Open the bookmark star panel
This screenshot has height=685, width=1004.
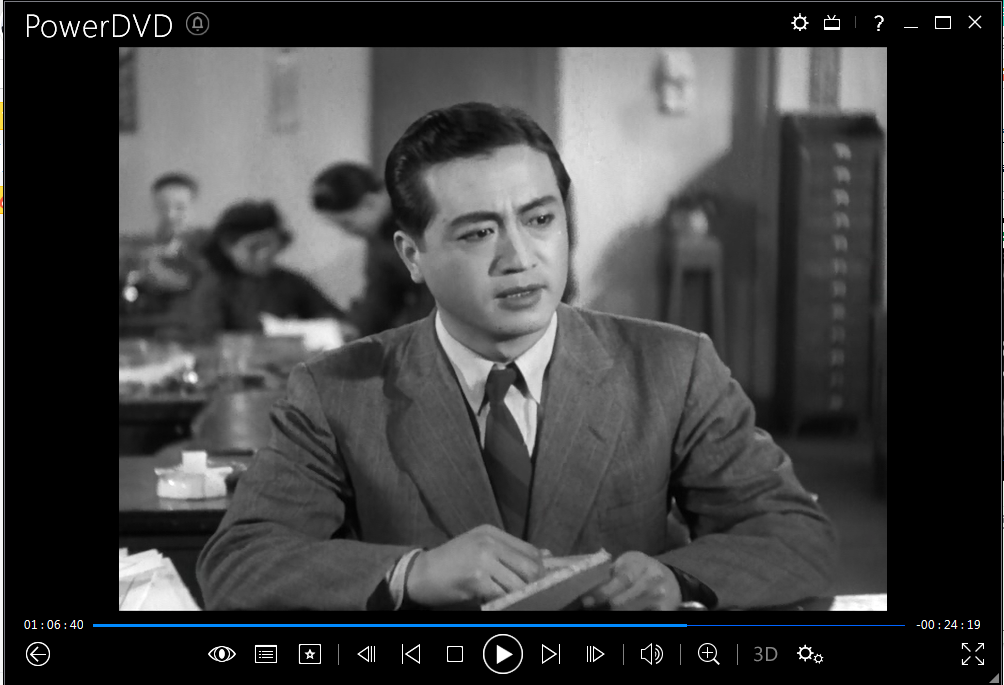[310, 654]
